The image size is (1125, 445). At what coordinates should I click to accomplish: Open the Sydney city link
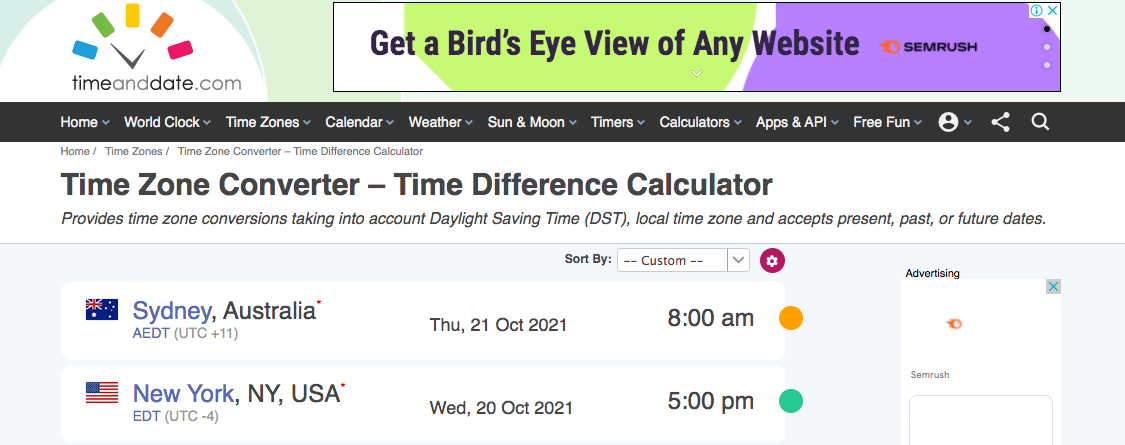pos(172,311)
